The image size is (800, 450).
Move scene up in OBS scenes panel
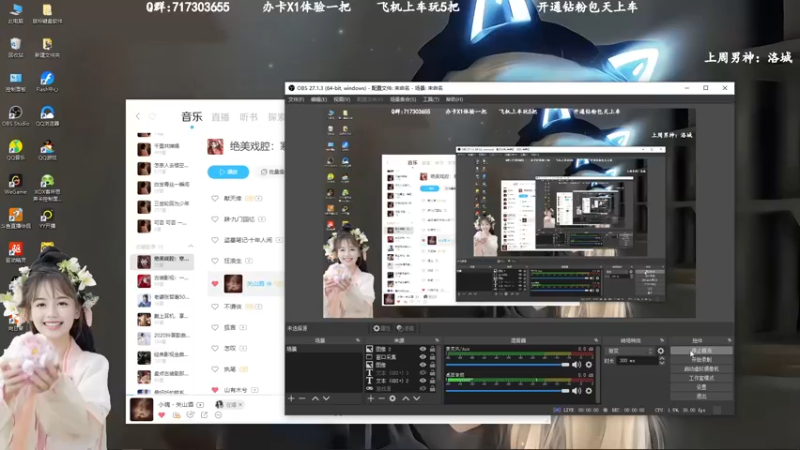coord(315,398)
